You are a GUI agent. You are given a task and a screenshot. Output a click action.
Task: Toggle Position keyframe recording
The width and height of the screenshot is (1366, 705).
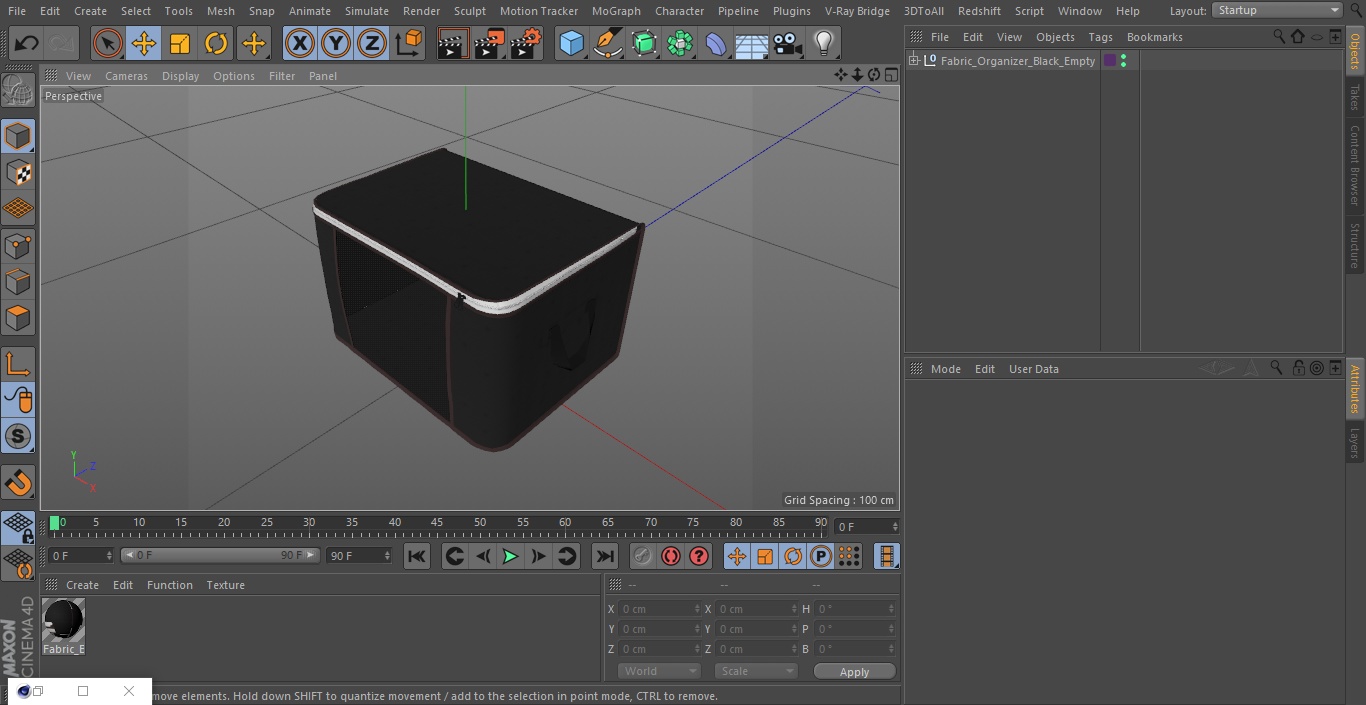point(737,556)
